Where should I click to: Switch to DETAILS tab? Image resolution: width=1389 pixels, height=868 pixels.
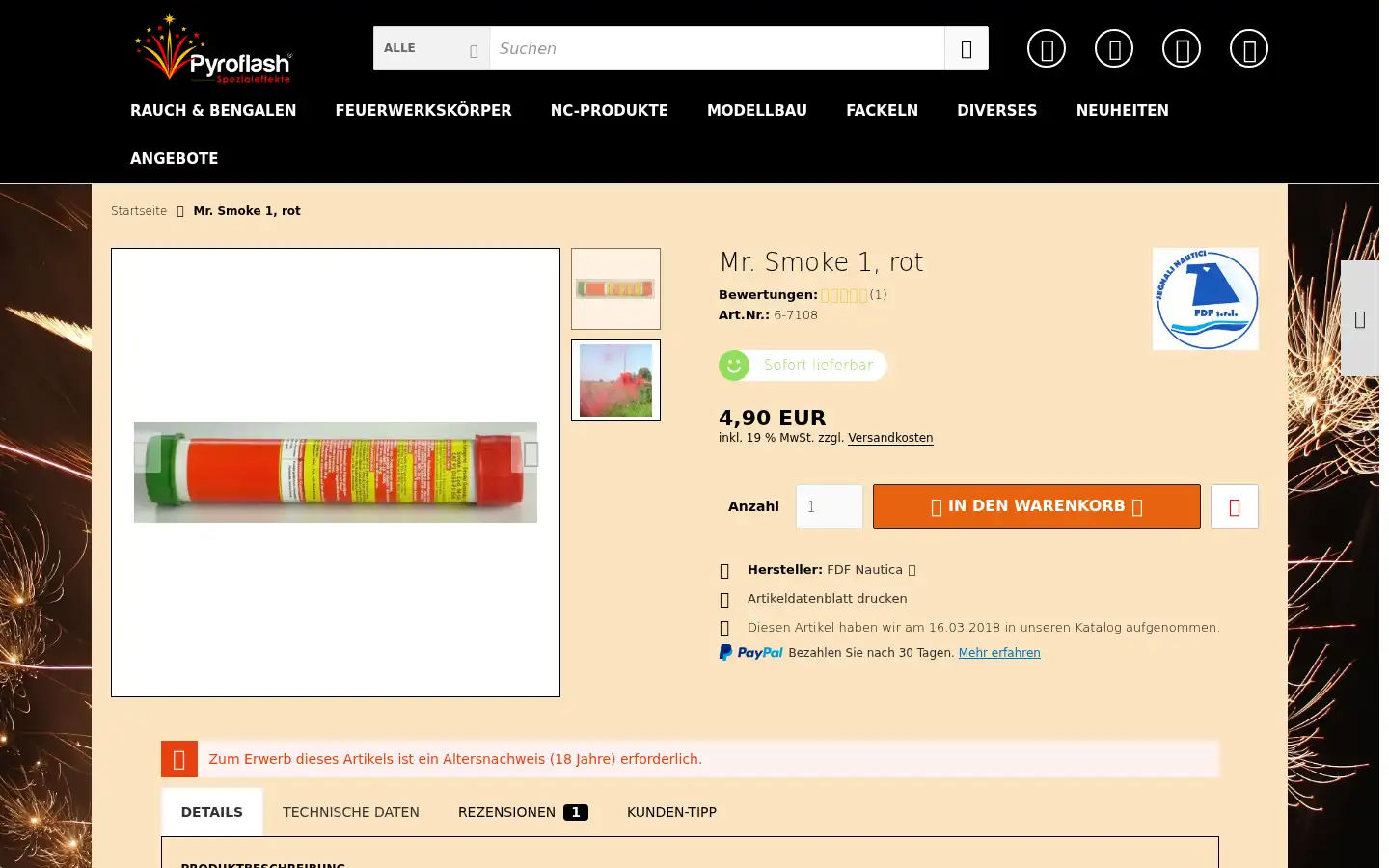(212, 812)
